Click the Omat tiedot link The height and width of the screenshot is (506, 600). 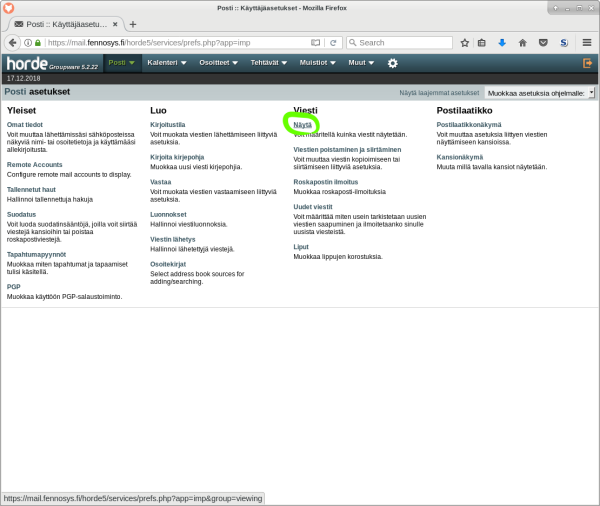pos(24,125)
